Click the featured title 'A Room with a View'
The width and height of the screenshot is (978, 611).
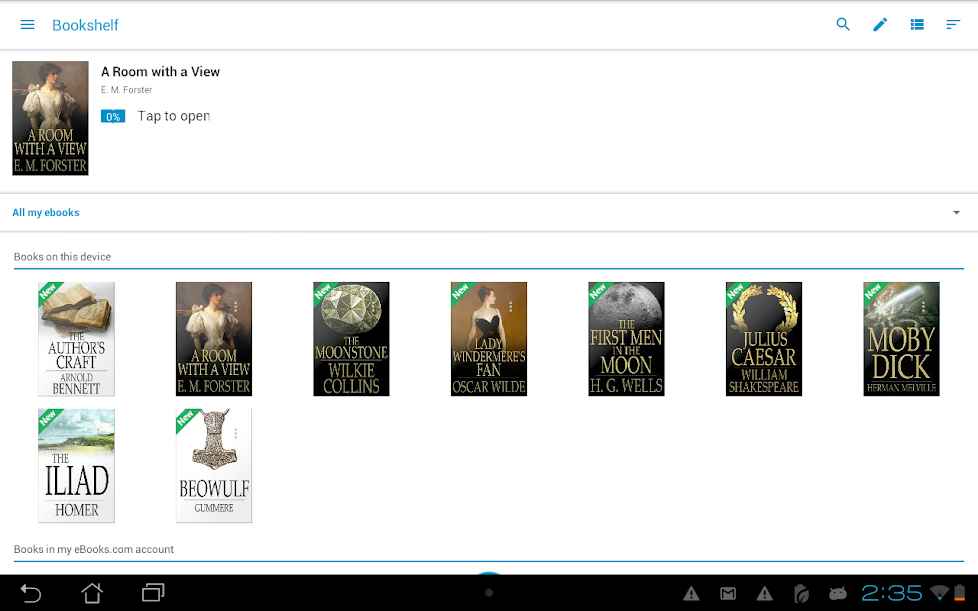tap(160, 72)
